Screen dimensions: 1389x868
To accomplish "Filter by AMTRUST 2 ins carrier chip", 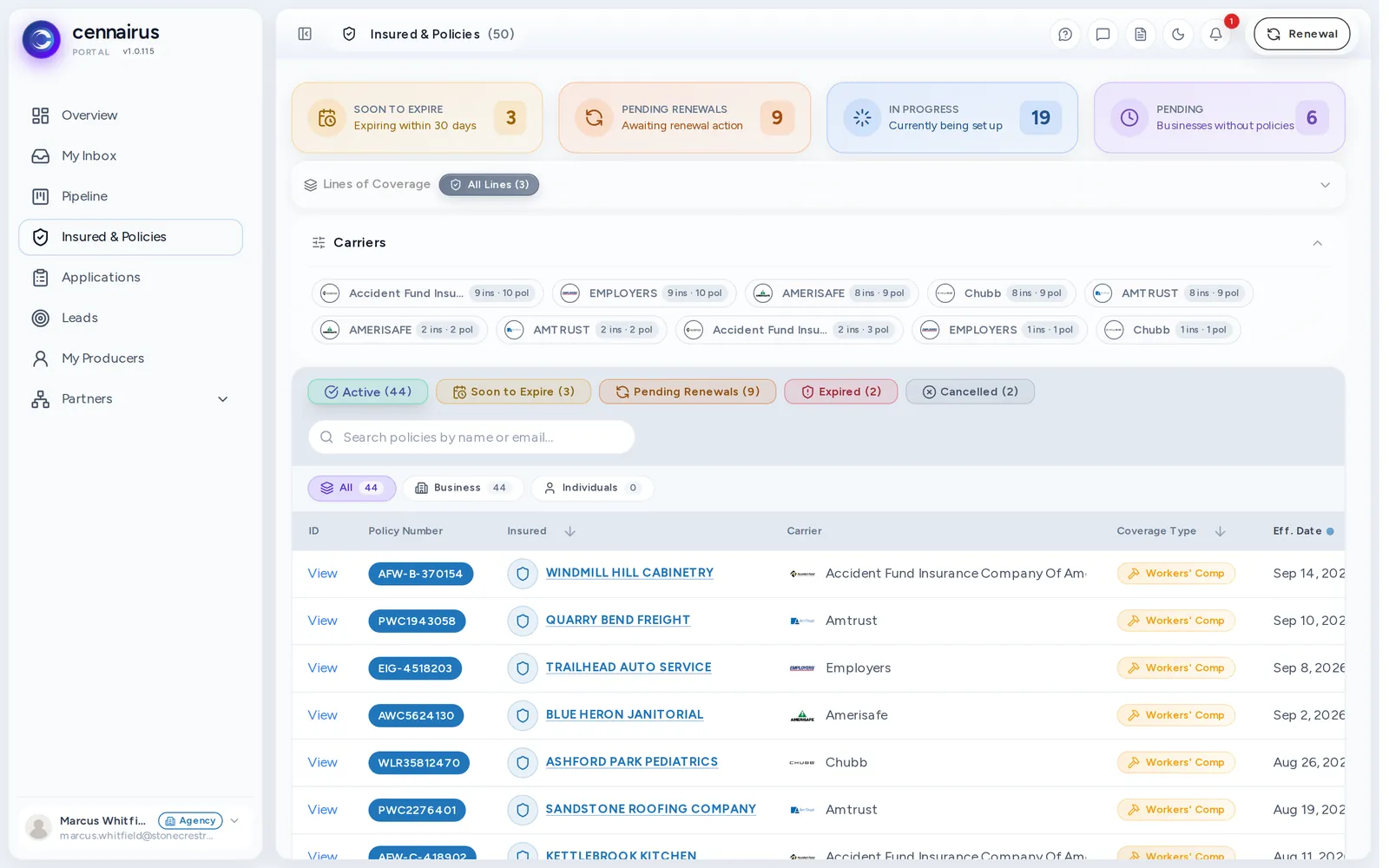I will click(582, 330).
